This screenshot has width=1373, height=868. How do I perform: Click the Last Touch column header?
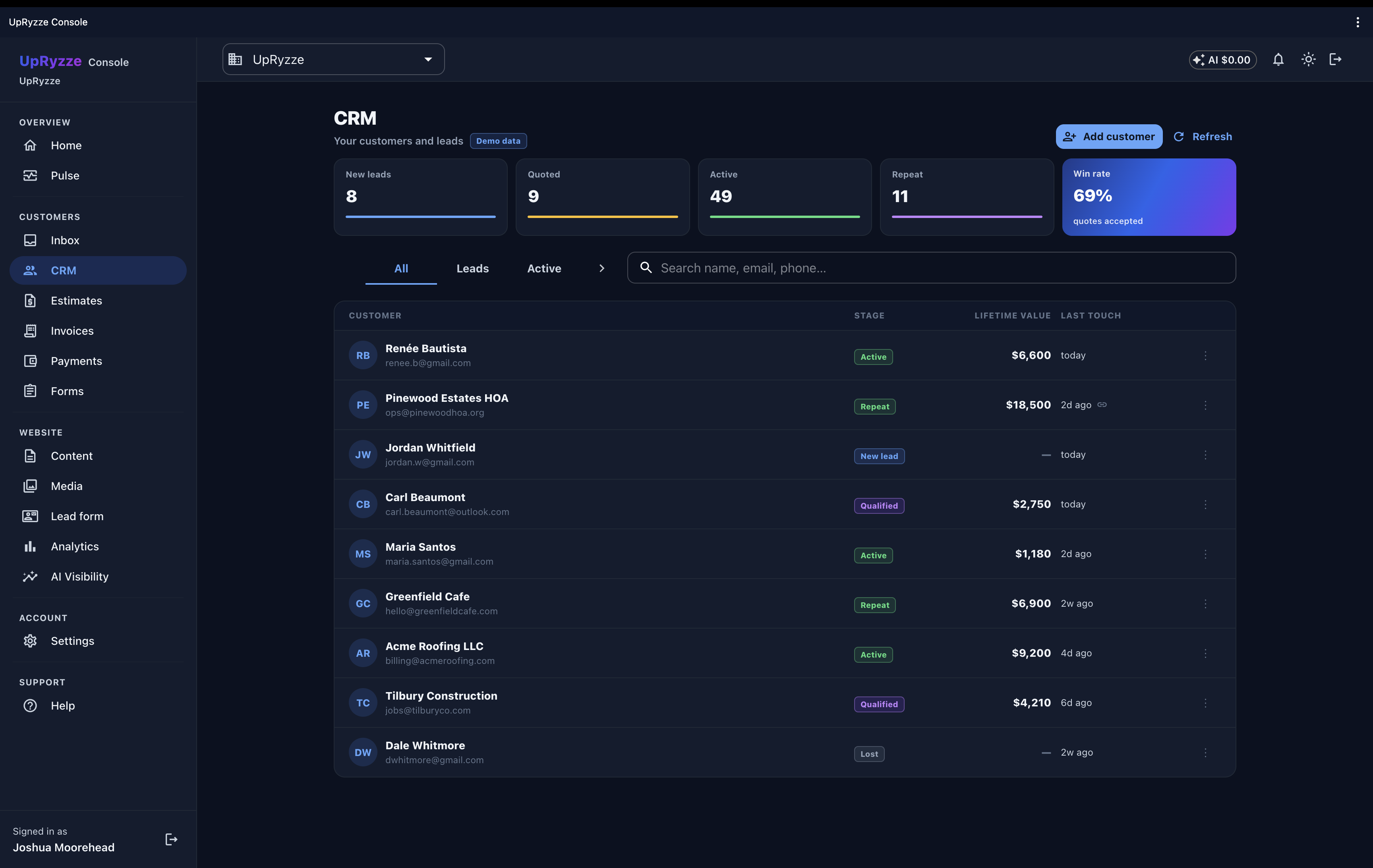[1091, 316]
